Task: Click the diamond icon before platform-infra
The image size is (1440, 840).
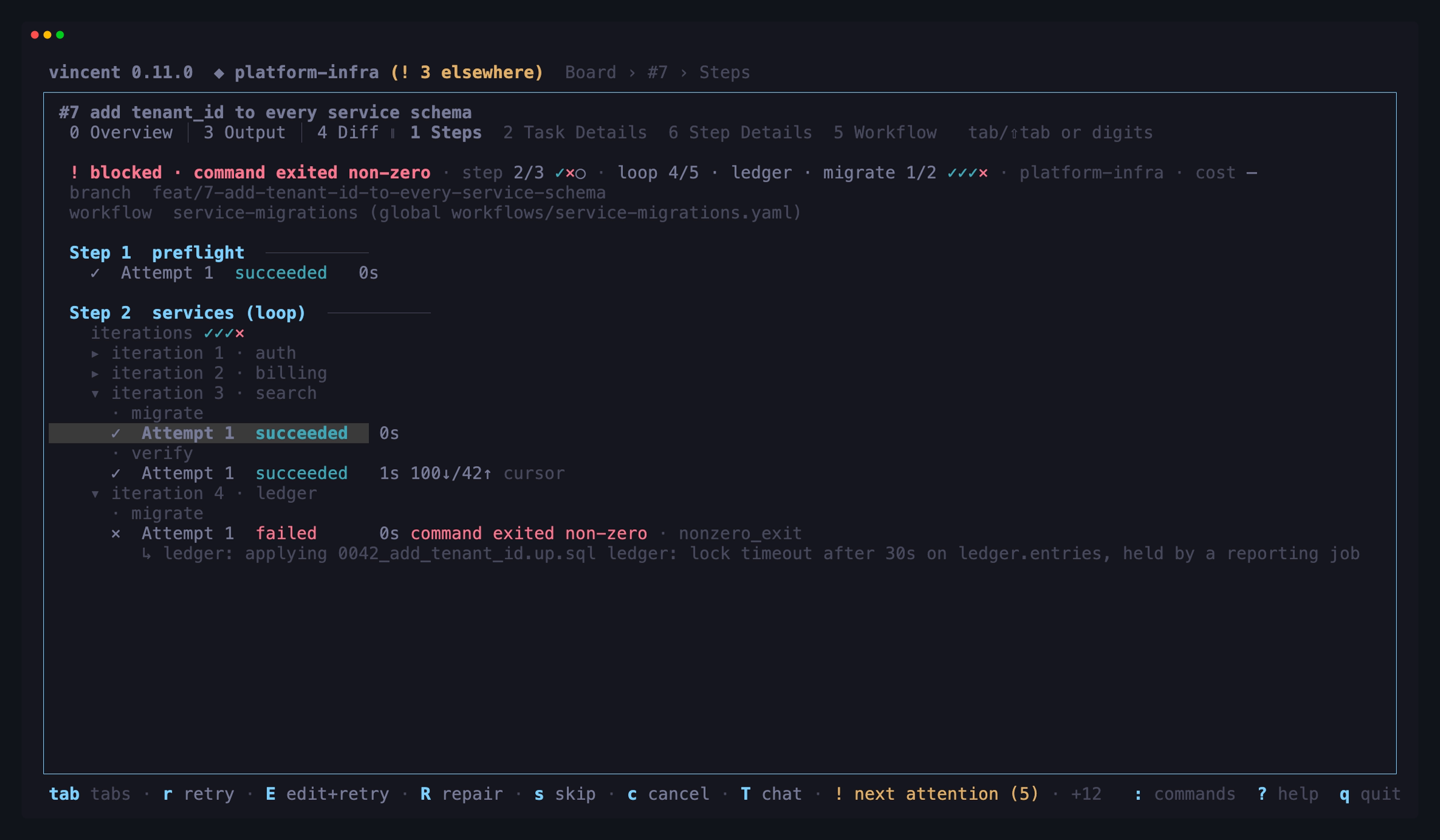Action: coord(219,73)
